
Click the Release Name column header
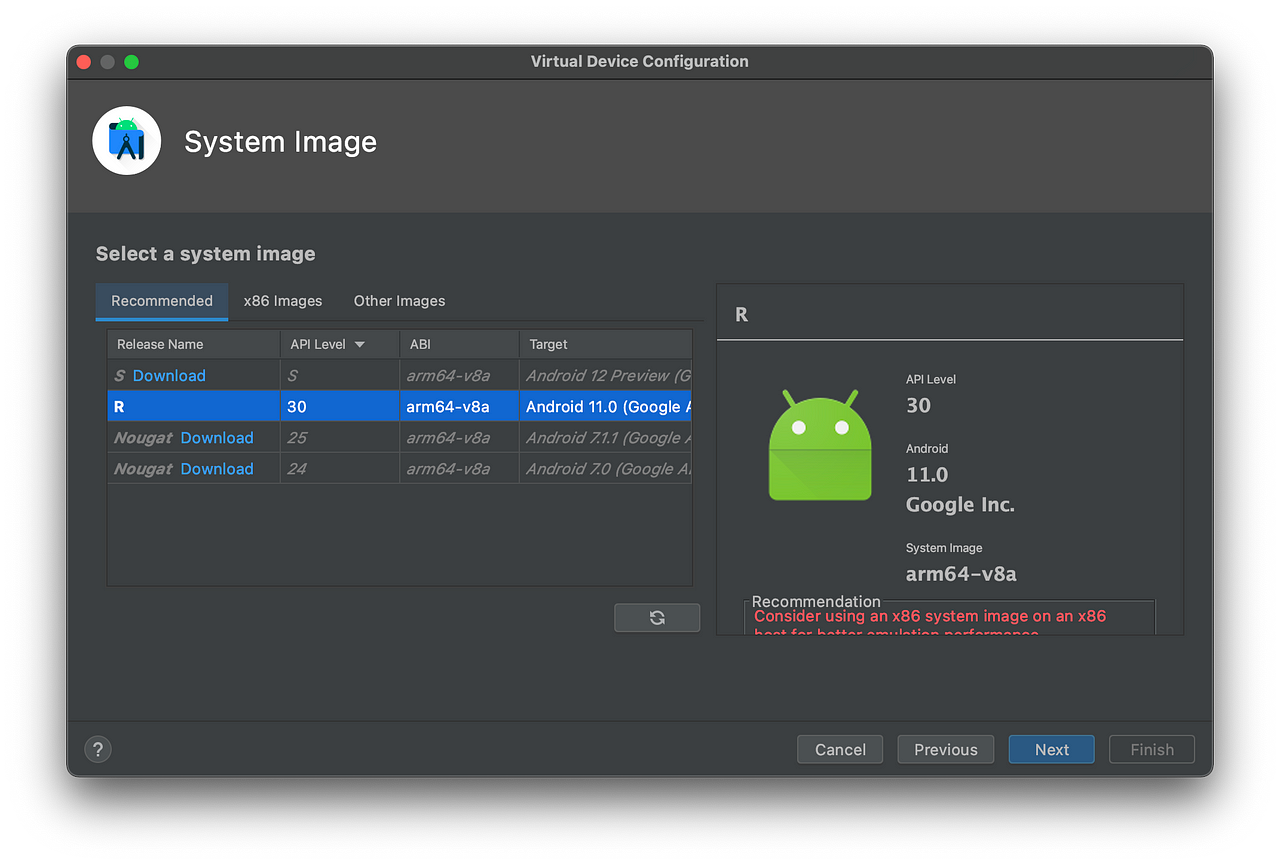[194, 344]
